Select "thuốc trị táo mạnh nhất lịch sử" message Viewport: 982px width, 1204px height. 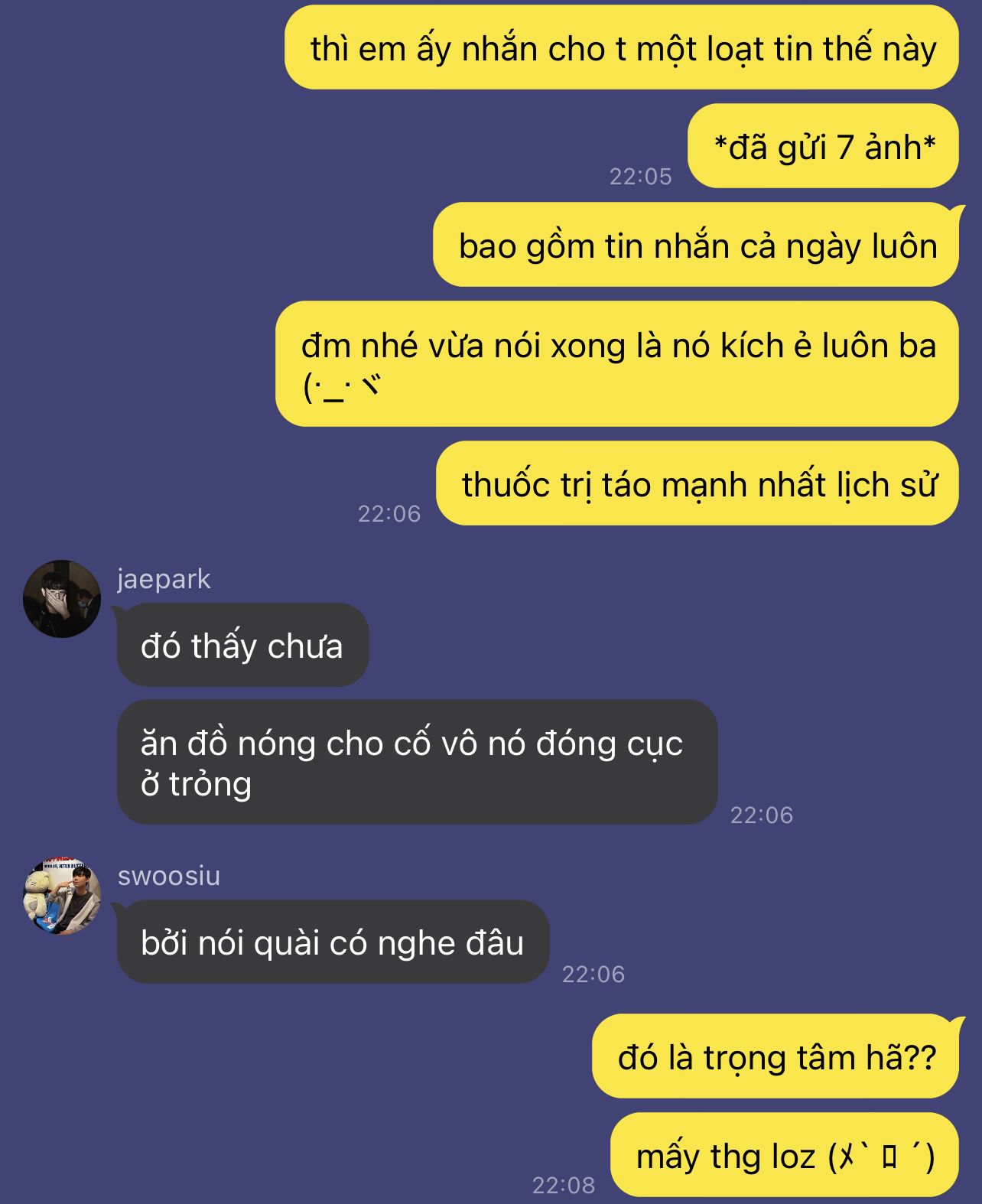697,483
